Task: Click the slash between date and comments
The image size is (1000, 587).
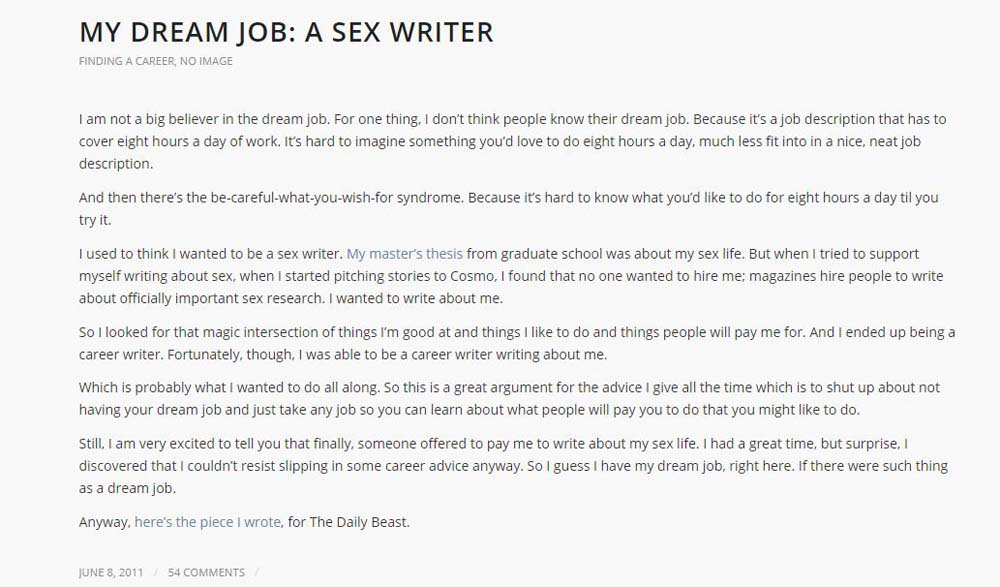Action: click(x=156, y=572)
